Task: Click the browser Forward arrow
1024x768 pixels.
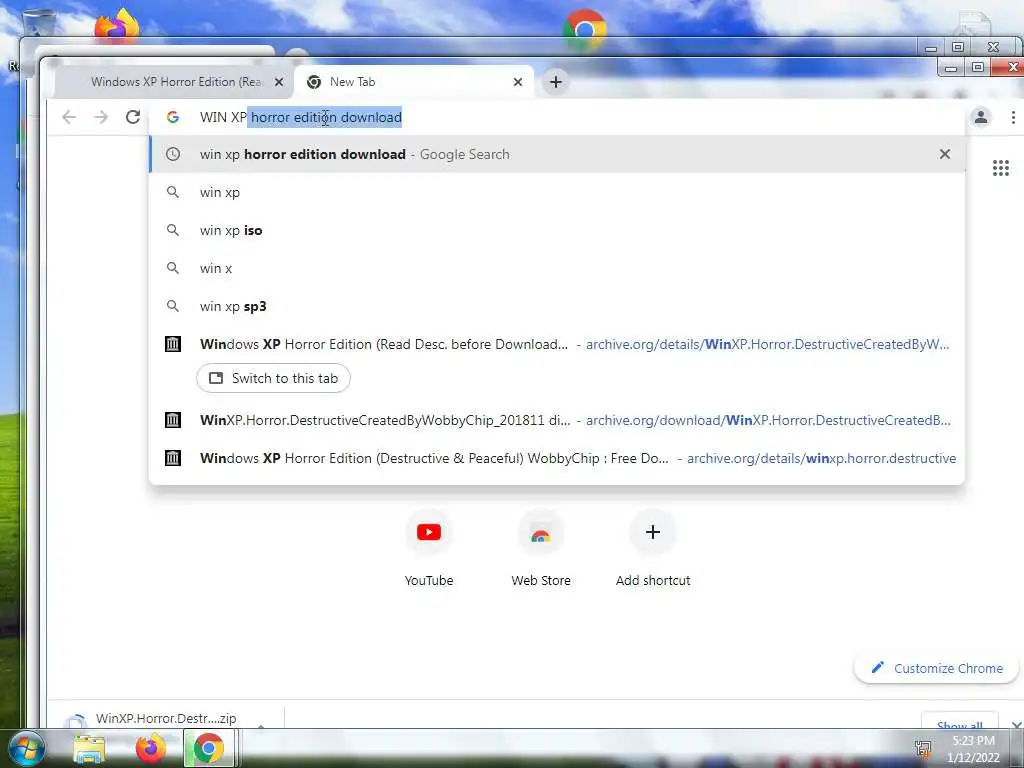Action: (101, 117)
